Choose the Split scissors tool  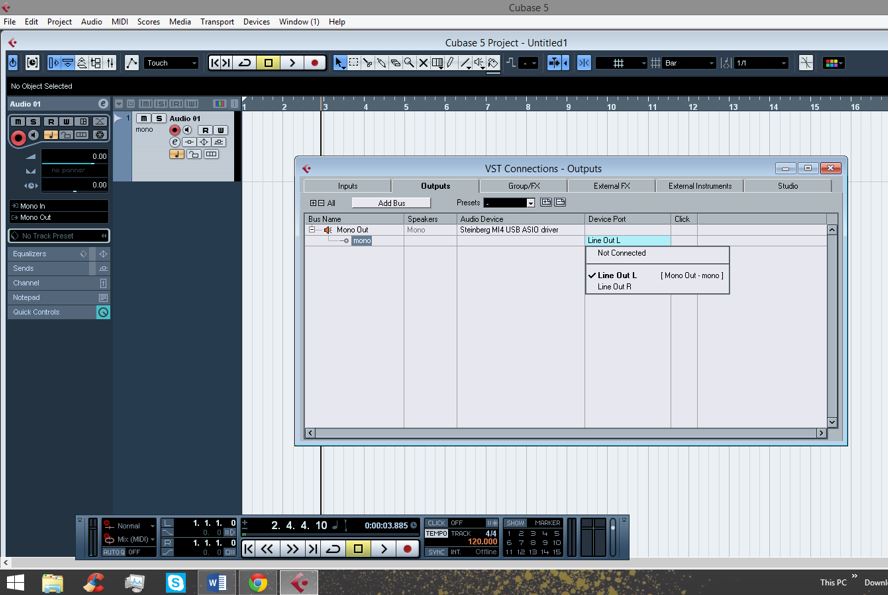click(x=367, y=63)
